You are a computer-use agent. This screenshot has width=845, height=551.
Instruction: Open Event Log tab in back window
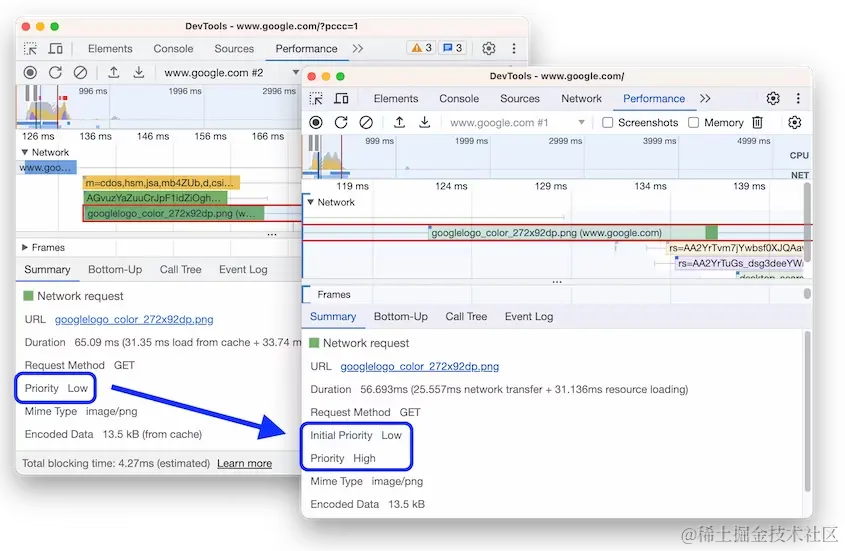pyautogui.click(x=243, y=270)
